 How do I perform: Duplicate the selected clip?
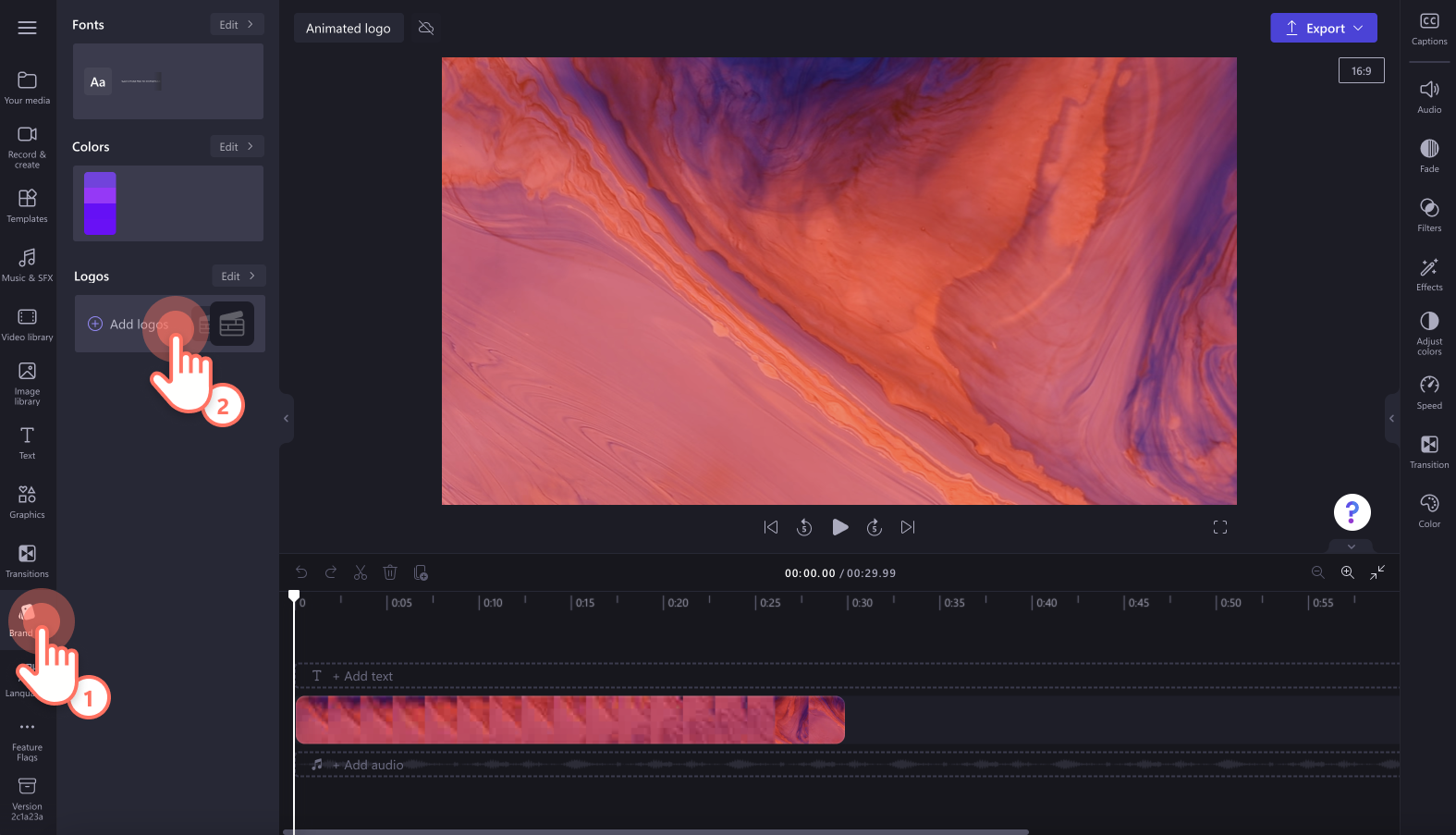point(421,572)
